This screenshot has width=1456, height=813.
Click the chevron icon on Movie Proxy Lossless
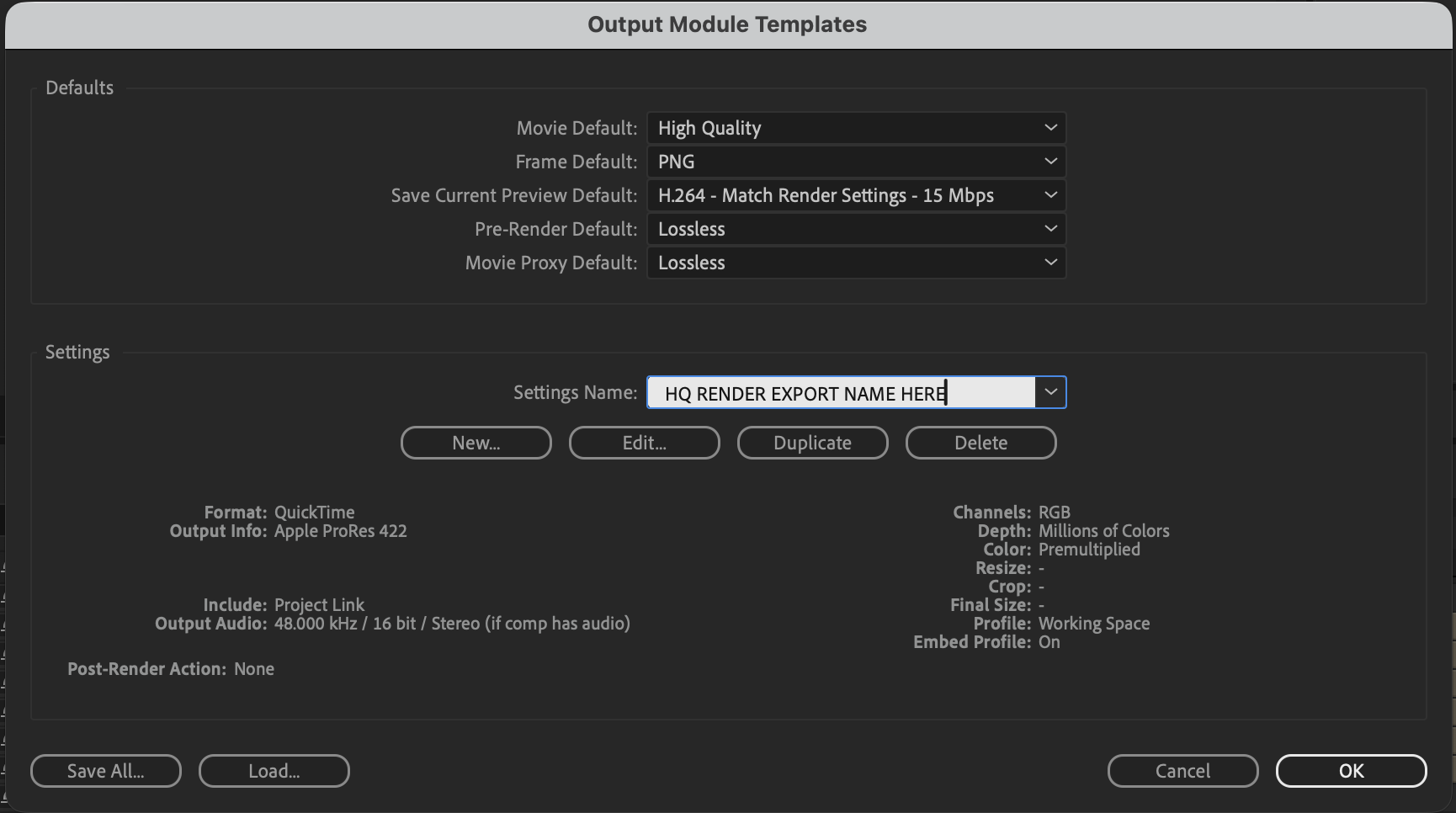[x=1049, y=262]
